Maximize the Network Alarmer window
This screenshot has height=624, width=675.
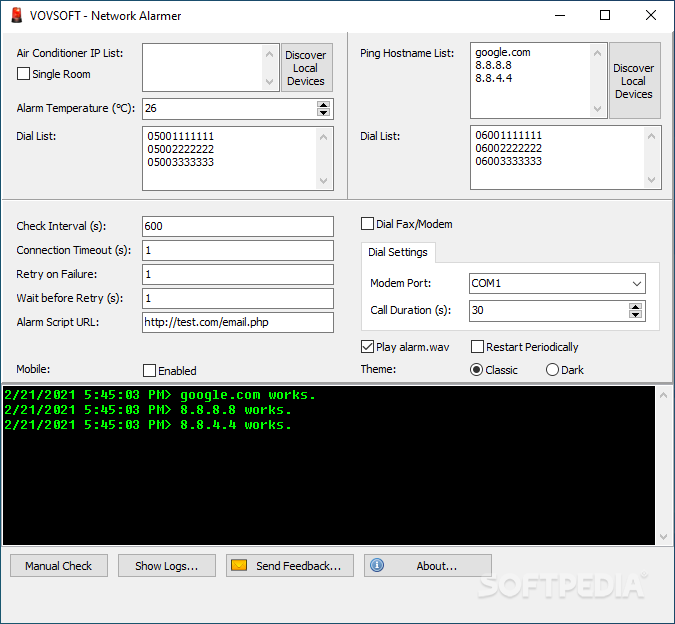605,15
